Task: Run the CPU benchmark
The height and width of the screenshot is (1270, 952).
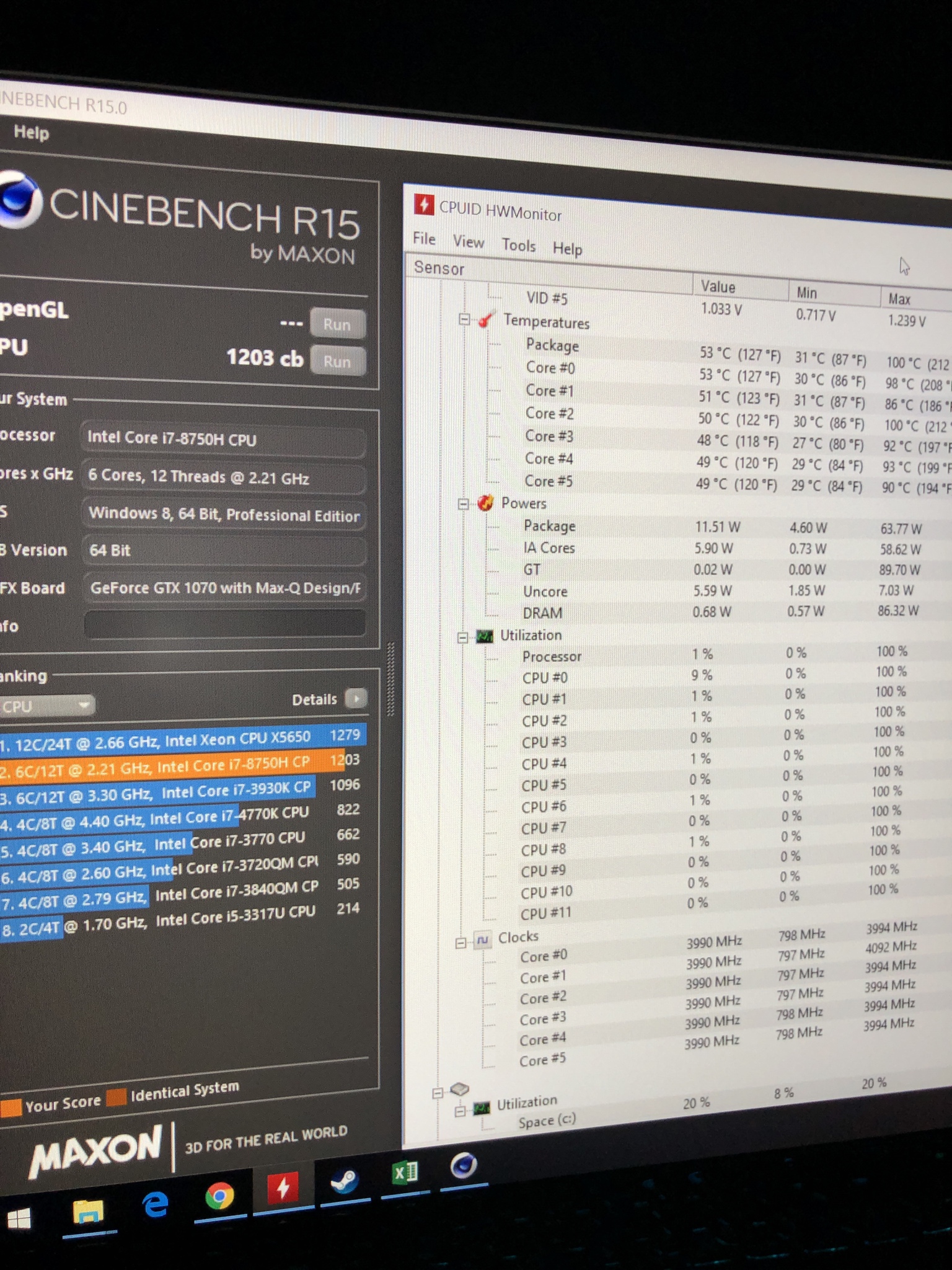Action: (x=337, y=362)
